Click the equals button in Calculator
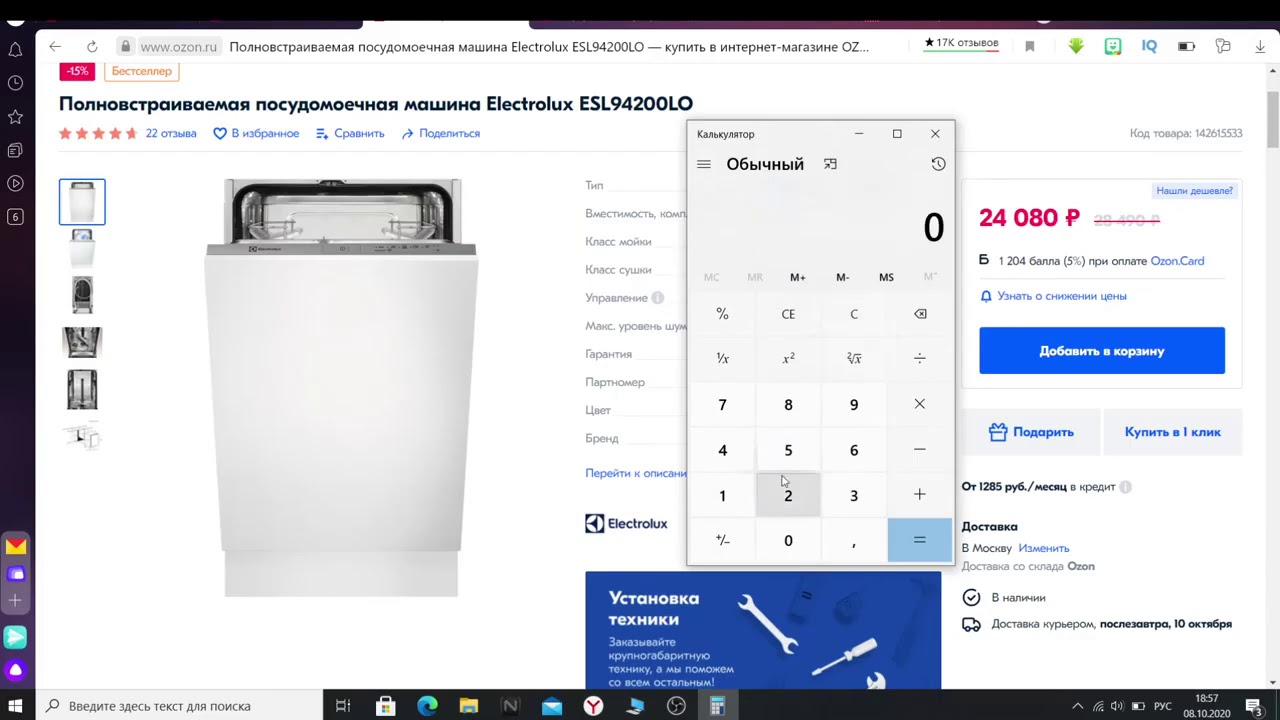Screen dimensions: 1280x720 click(x=920, y=540)
